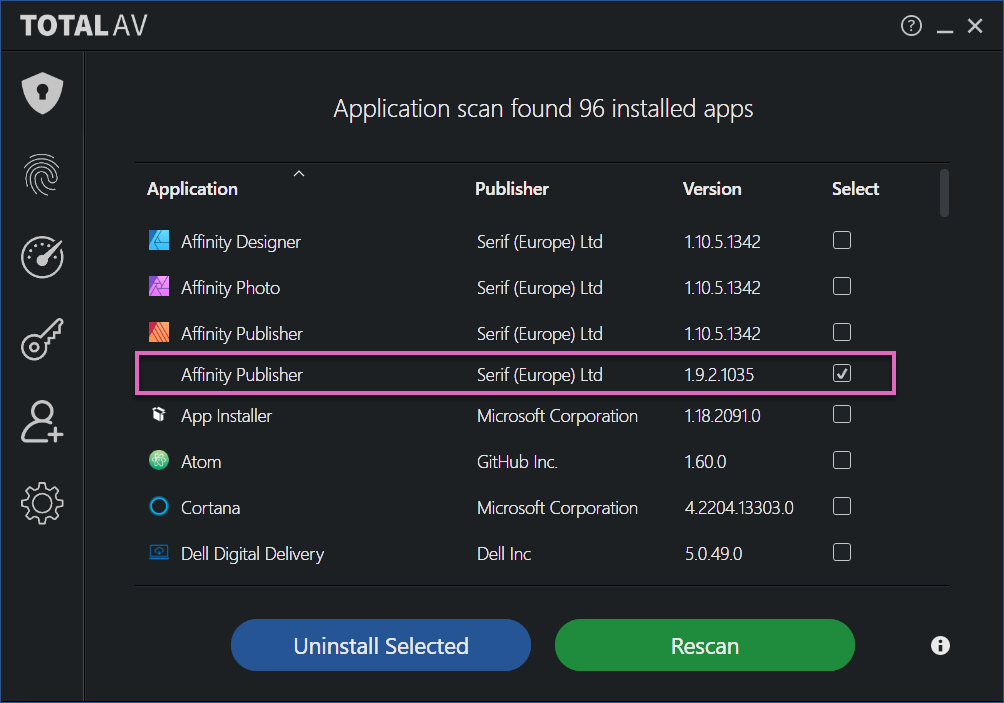
Task: Close the TotalAV window
Action: click(x=975, y=26)
